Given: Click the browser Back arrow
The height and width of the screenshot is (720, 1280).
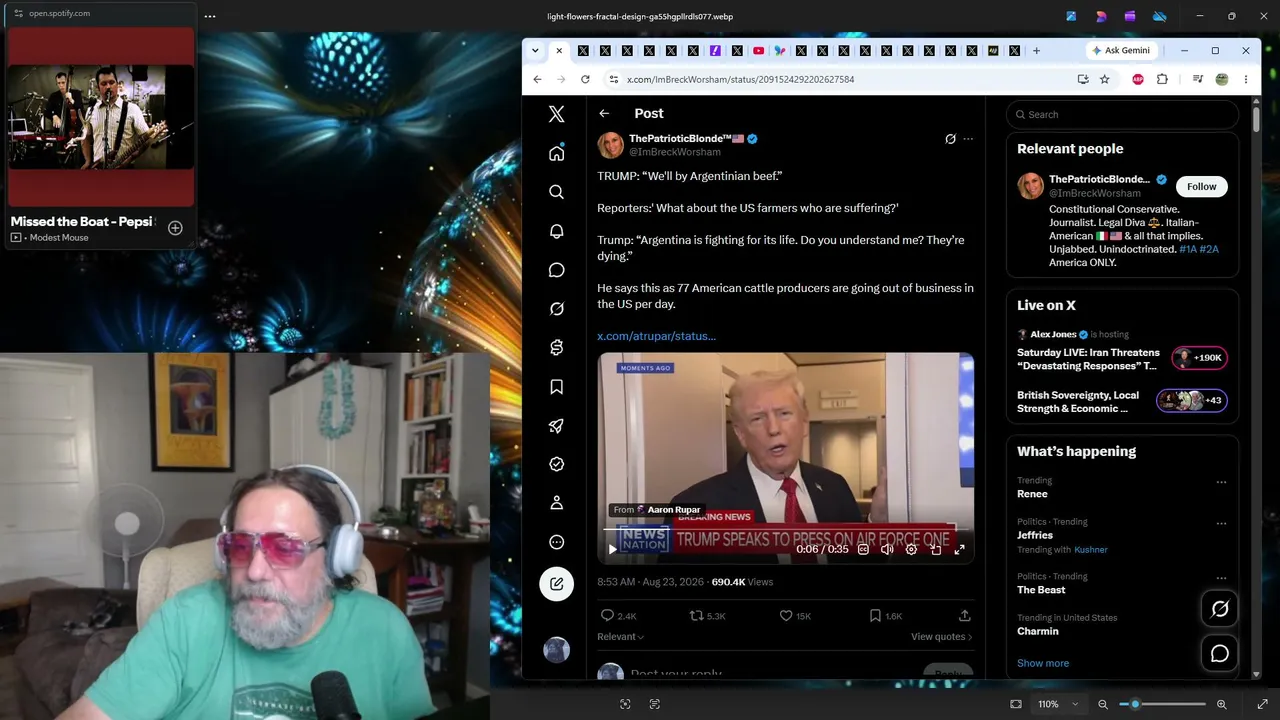Looking at the screenshot, I should (537, 79).
